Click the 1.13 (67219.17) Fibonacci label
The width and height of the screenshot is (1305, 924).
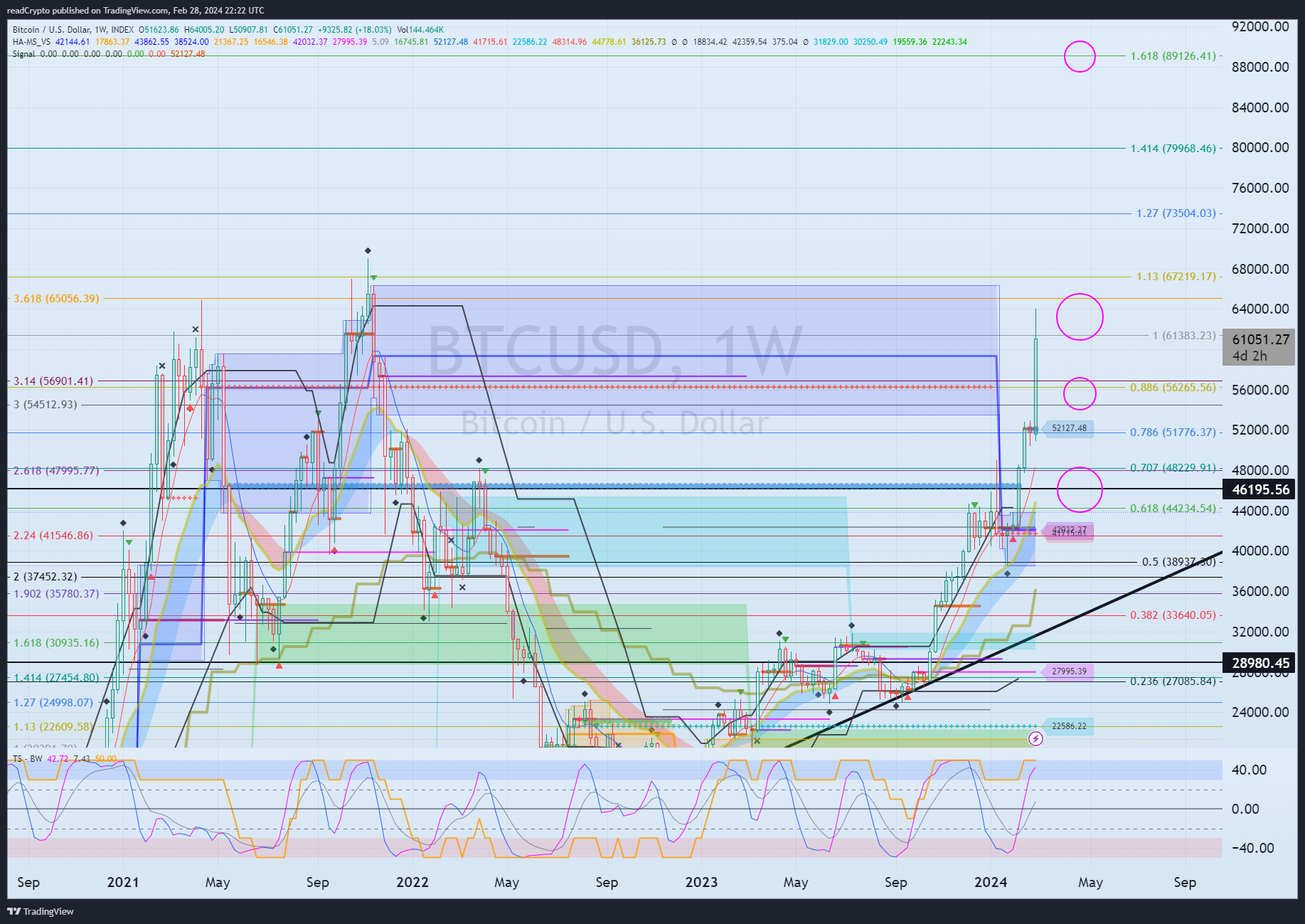pos(1176,277)
